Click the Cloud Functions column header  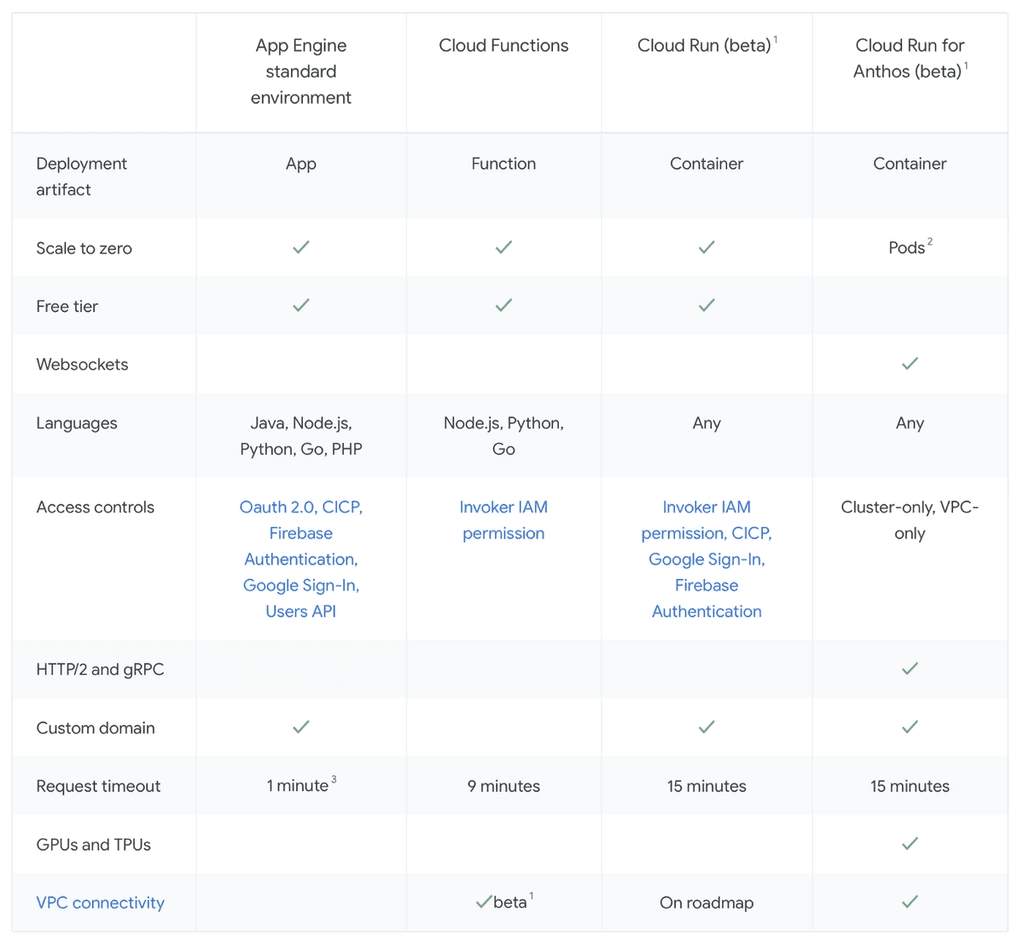tap(504, 46)
